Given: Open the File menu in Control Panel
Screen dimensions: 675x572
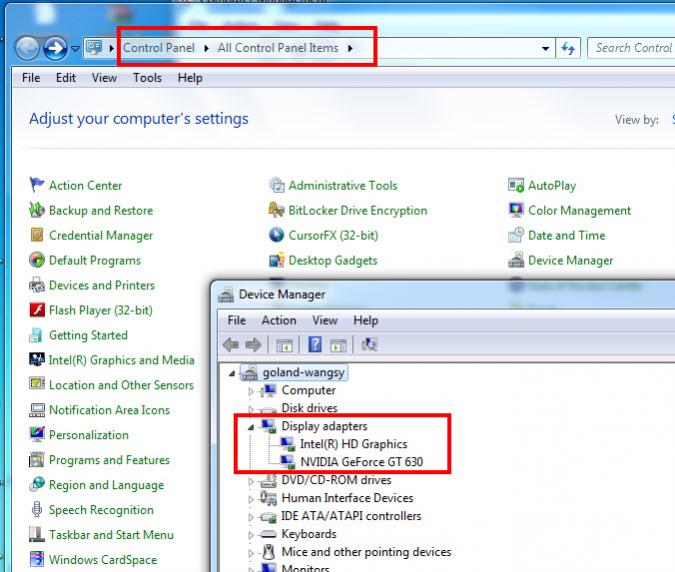Looking at the screenshot, I should click(x=31, y=78).
